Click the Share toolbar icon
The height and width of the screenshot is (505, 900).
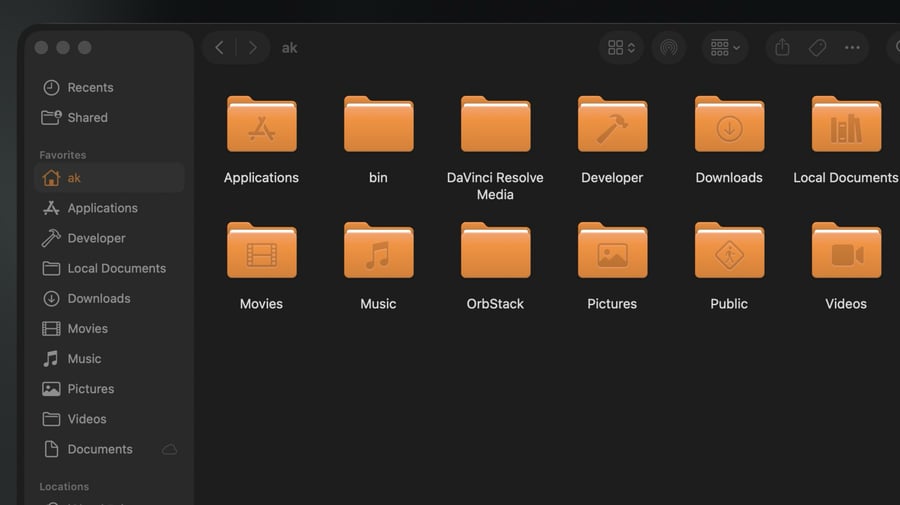click(782, 48)
